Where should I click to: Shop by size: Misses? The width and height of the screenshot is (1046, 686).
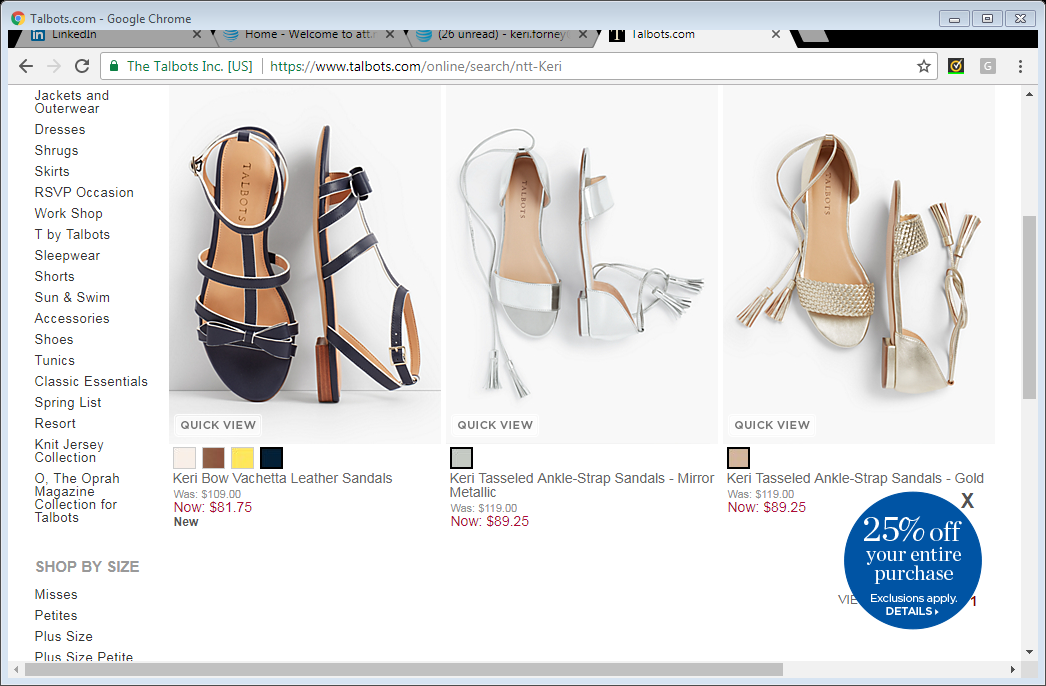click(56, 595)
